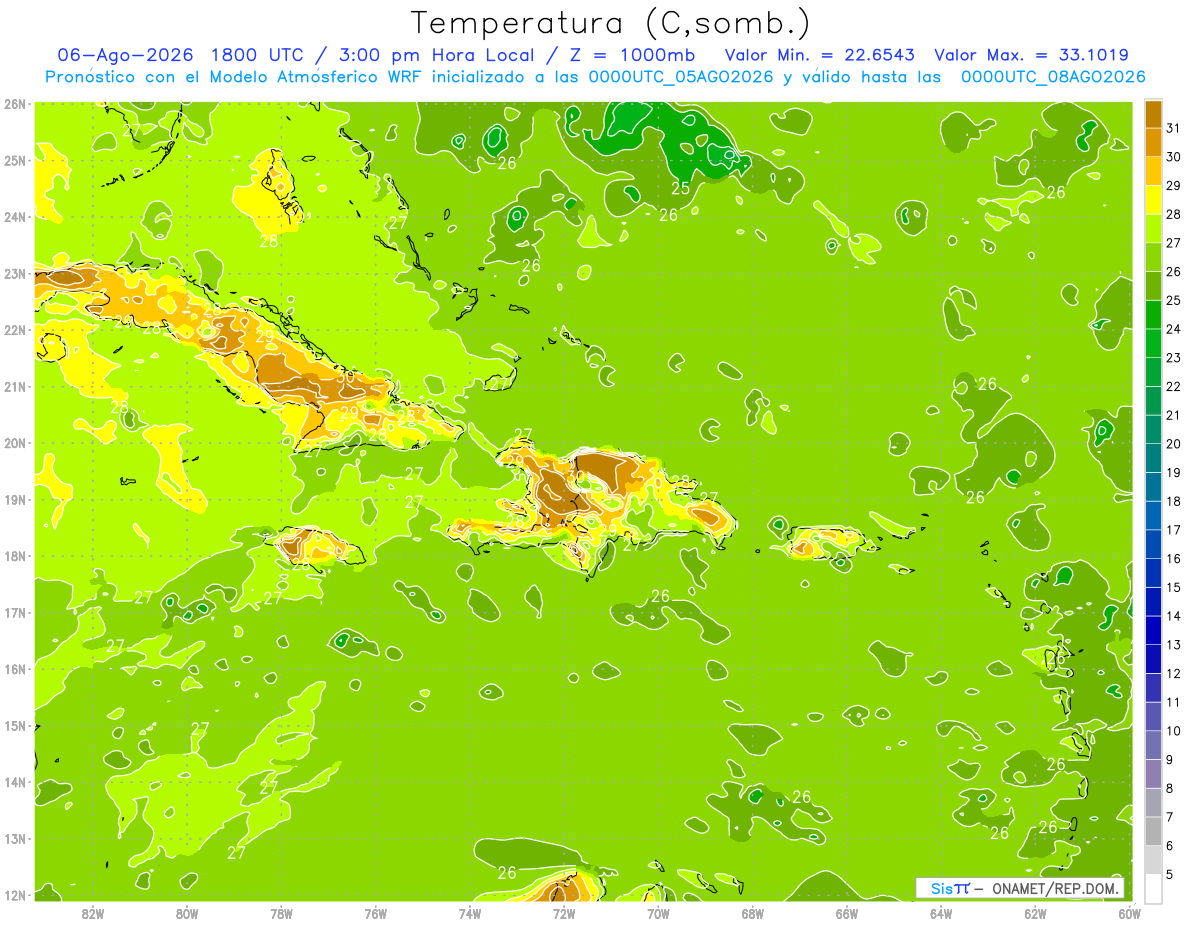
Task: Click the '78W' longitude axis label
Action: click(x=281, y=913)
